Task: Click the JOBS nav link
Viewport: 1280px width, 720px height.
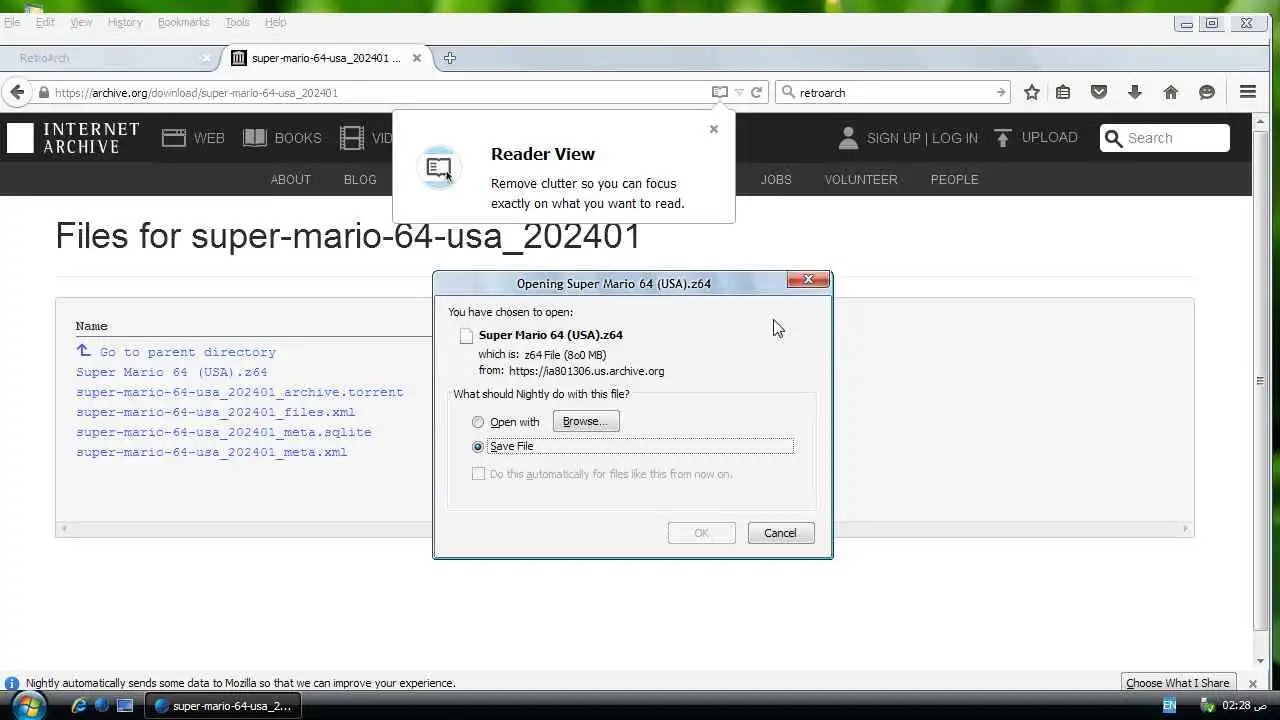Action: click(776, 180)
